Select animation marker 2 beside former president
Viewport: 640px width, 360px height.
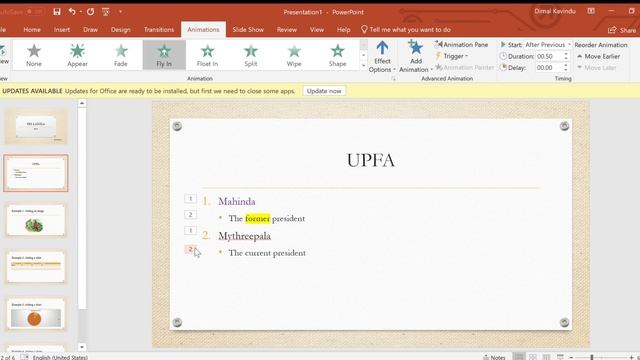[x=190, y=215]
